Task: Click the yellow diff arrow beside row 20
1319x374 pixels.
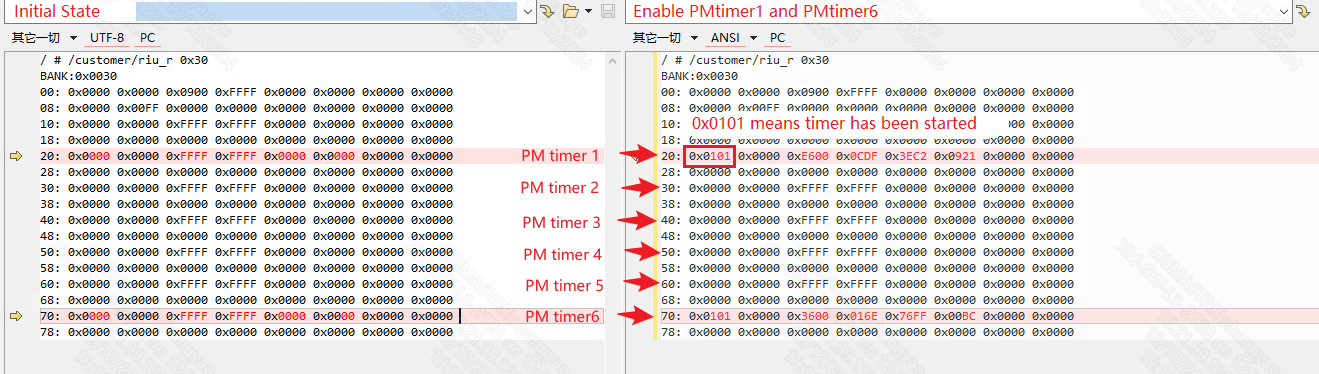Action: (x=16, y=156)
